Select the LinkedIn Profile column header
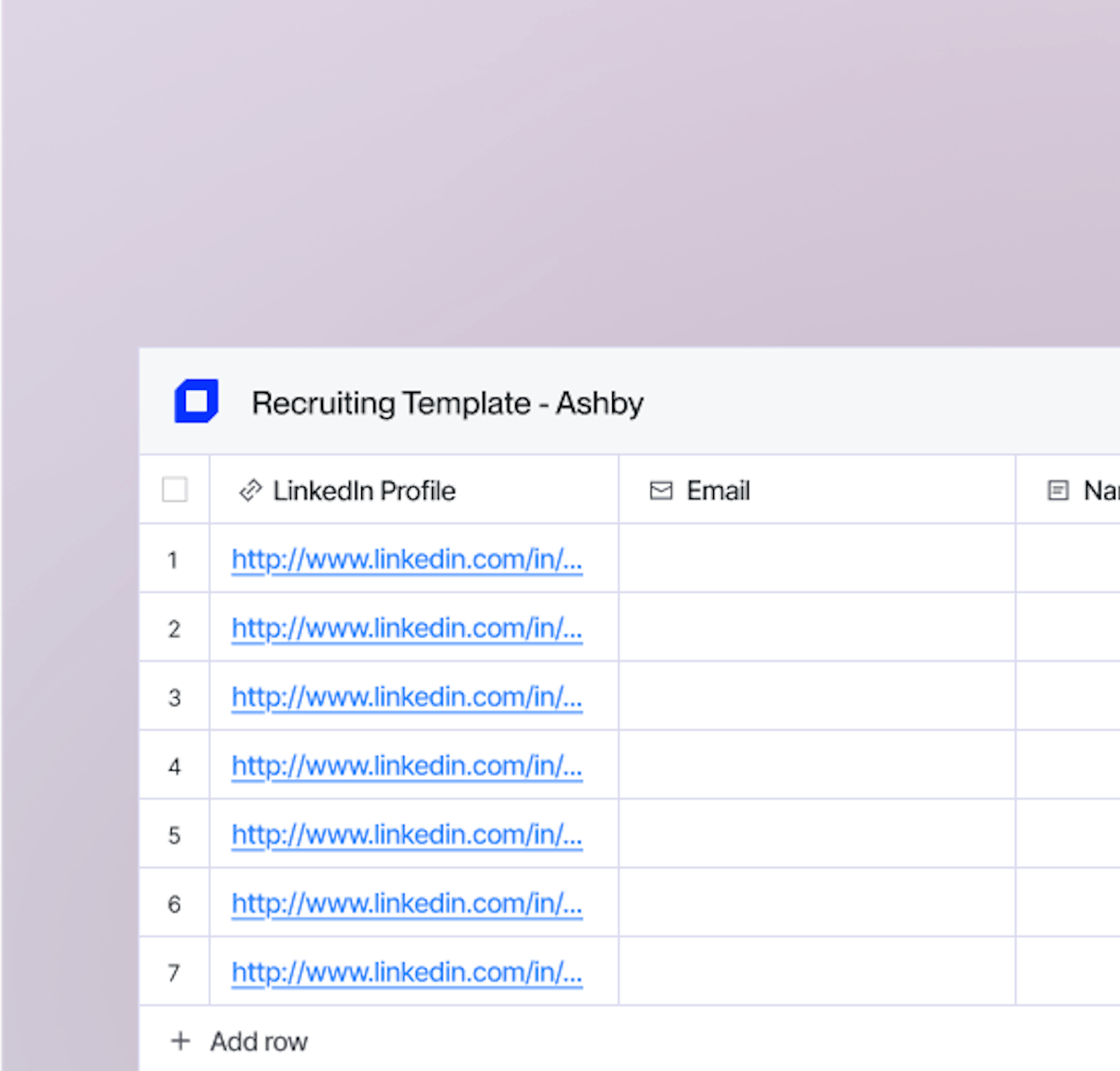Screen dimensions: 1120x1071 414,490
